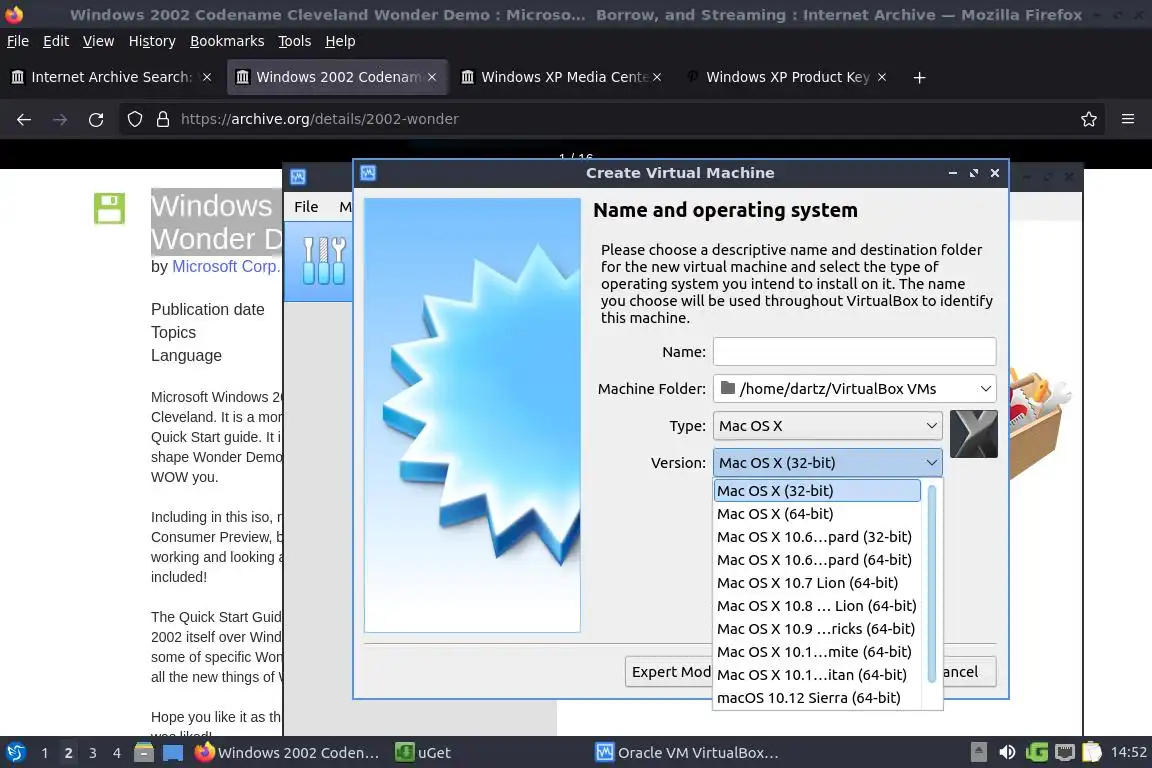Click the version list scrollbar
The image size is (1152, 768).
pyautogui.click(x=932, y=584)
